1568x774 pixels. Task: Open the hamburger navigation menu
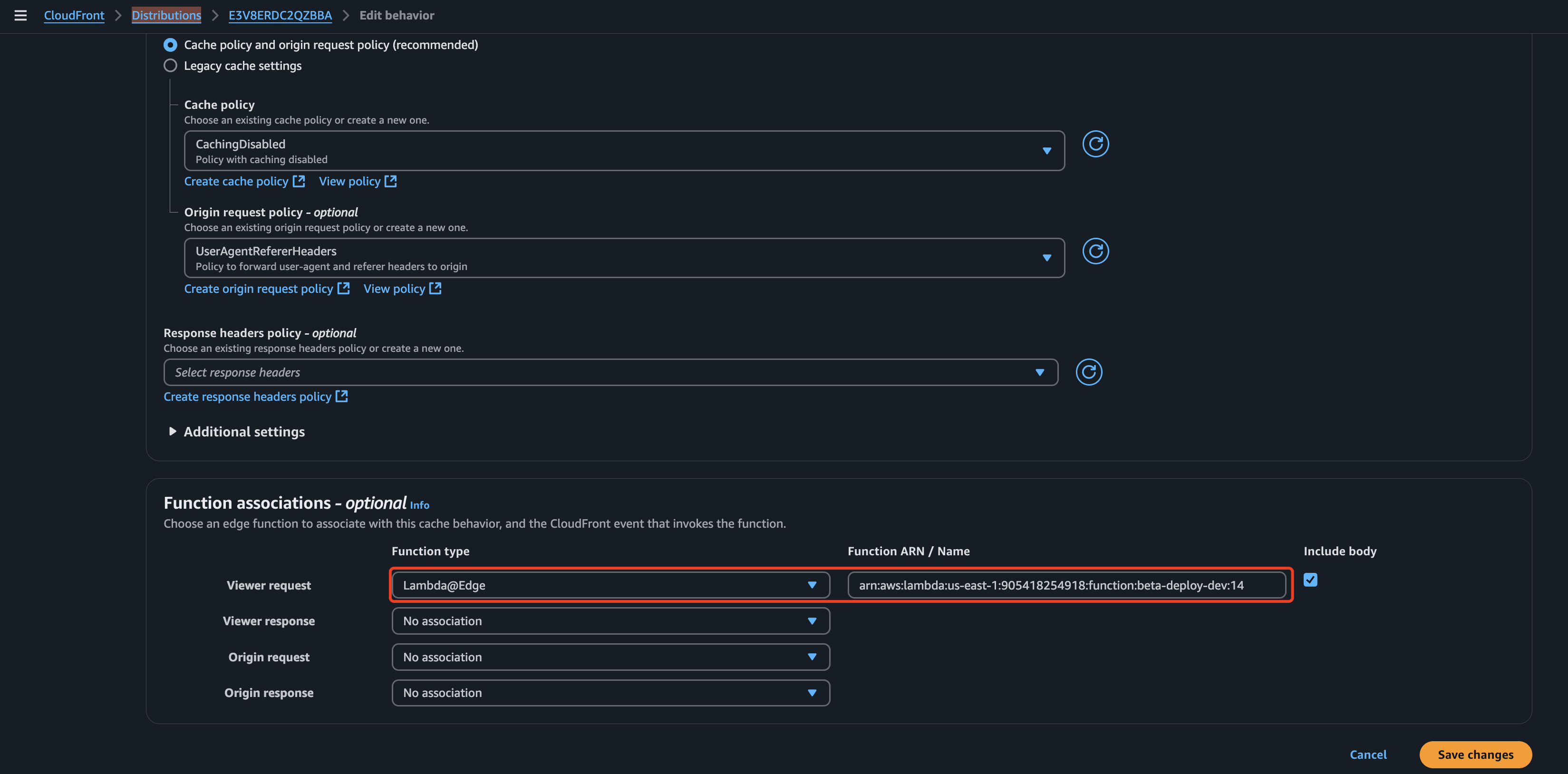[x=20, y=15]
